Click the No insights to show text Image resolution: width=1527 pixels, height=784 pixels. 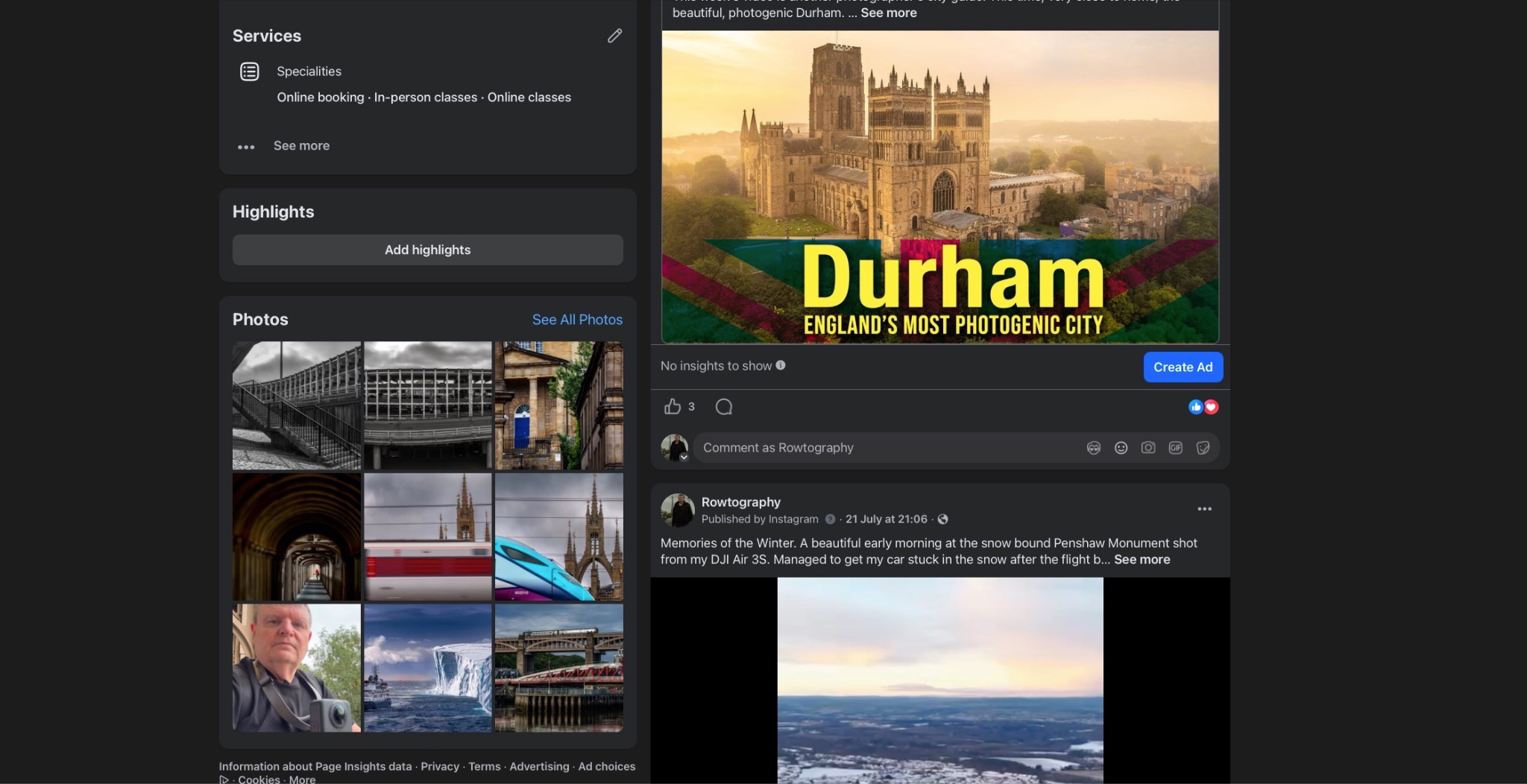[x=716, y=366]
